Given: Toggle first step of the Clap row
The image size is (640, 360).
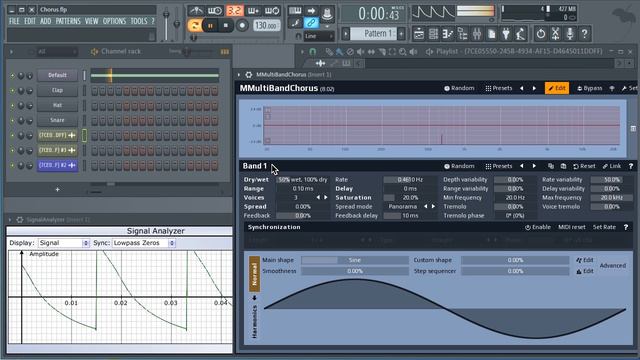Looking at the screenshot, I should click(x=95, y=91).
